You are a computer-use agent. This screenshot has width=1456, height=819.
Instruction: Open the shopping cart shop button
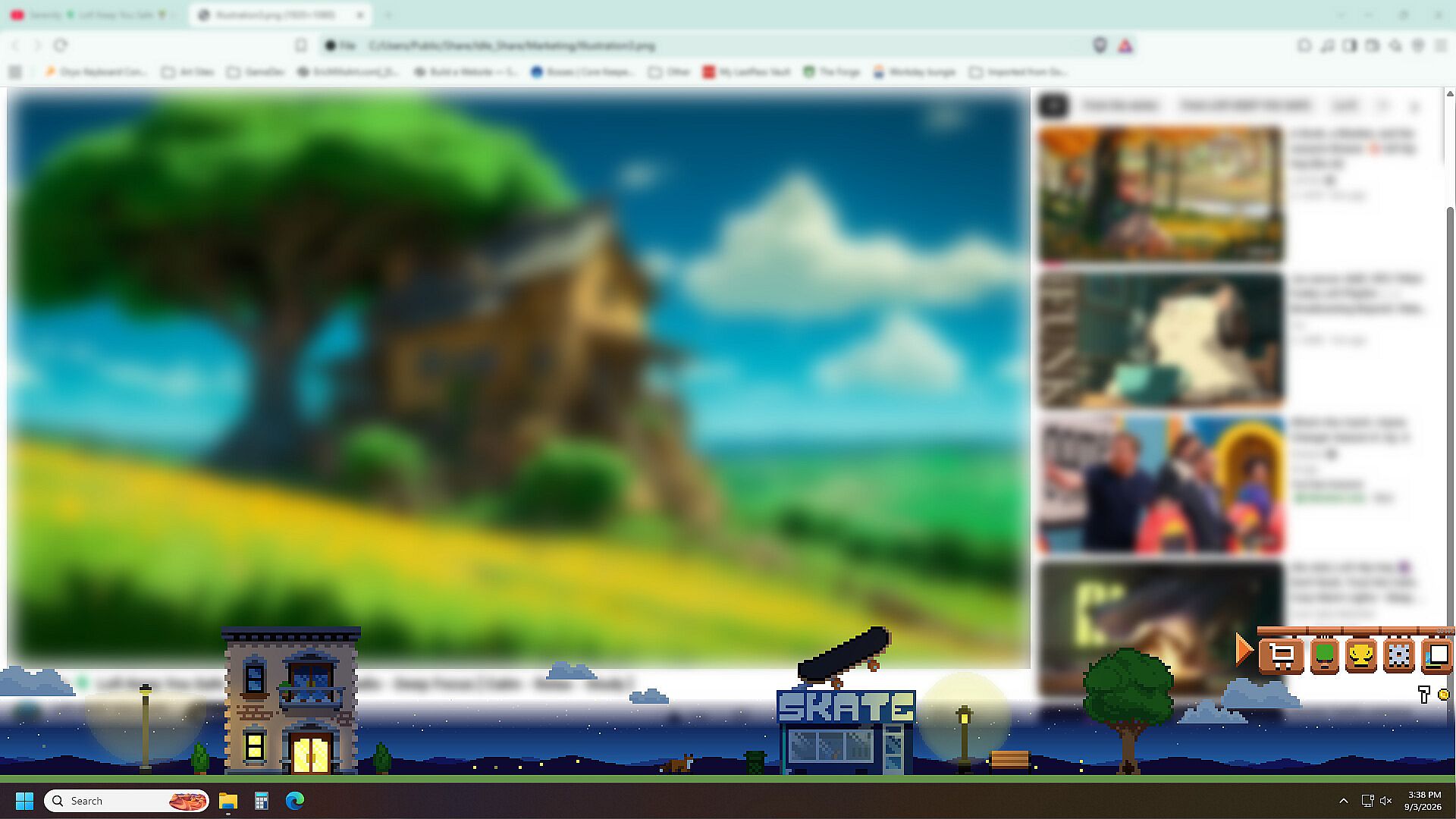tap(1281, 656)
